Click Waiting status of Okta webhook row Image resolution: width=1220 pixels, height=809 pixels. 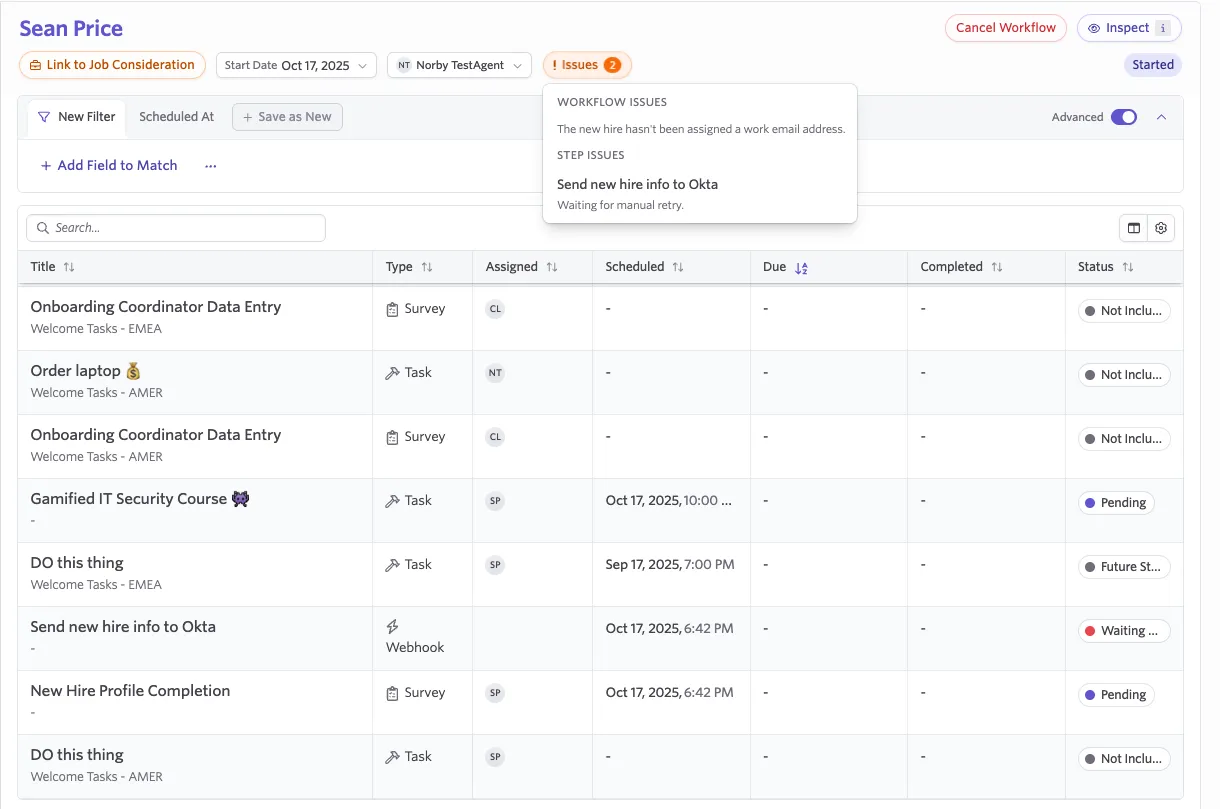point(1124,631)
